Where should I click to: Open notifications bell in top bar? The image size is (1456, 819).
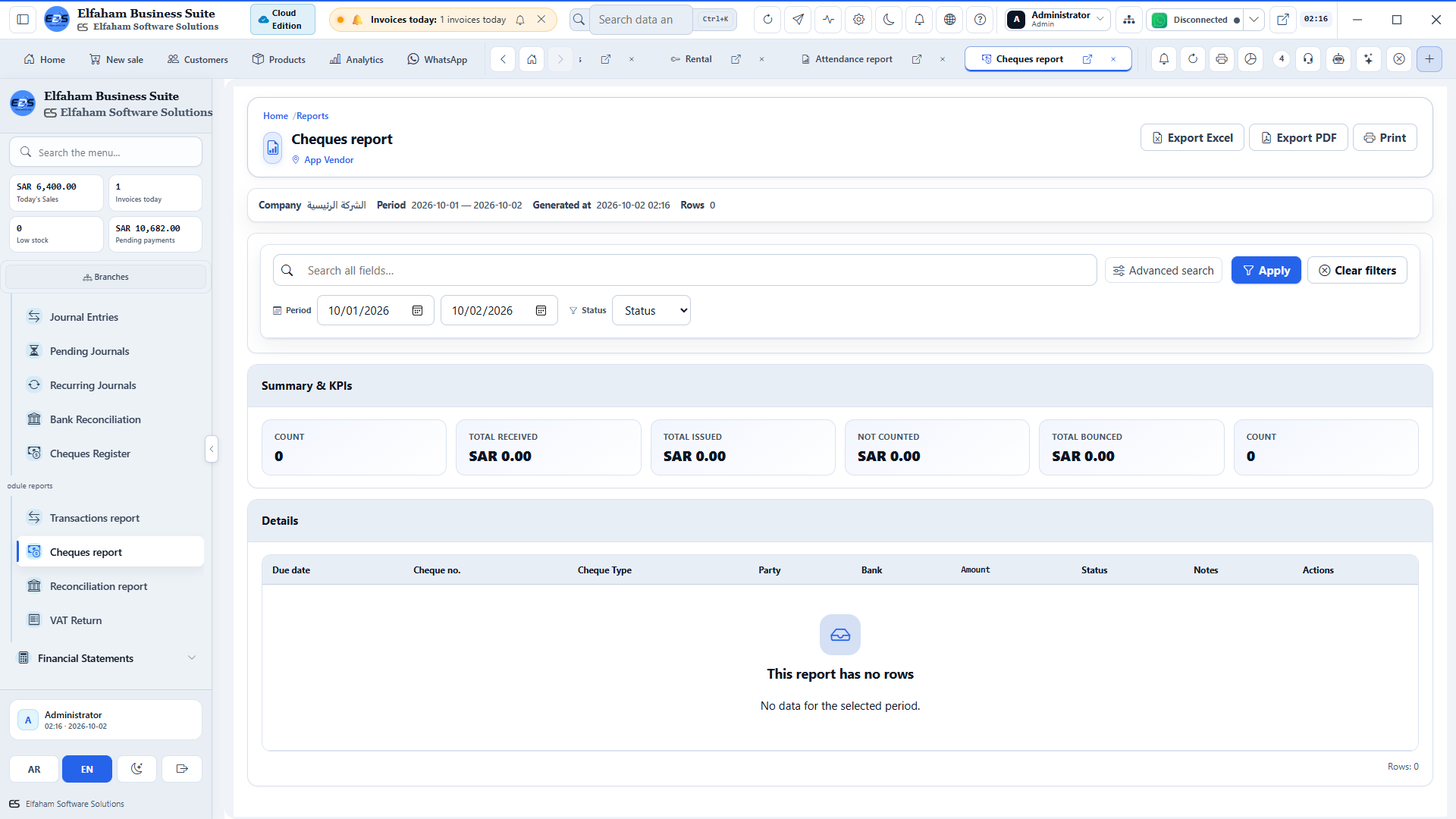tap(919, 20)
